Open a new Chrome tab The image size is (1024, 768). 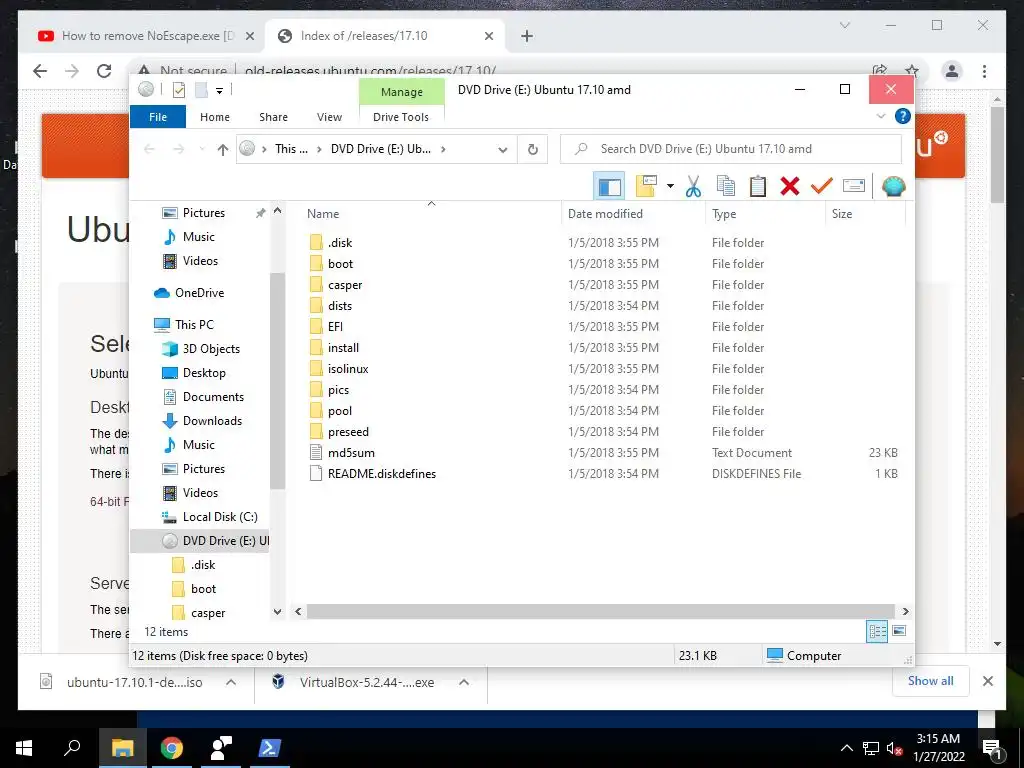527,36
